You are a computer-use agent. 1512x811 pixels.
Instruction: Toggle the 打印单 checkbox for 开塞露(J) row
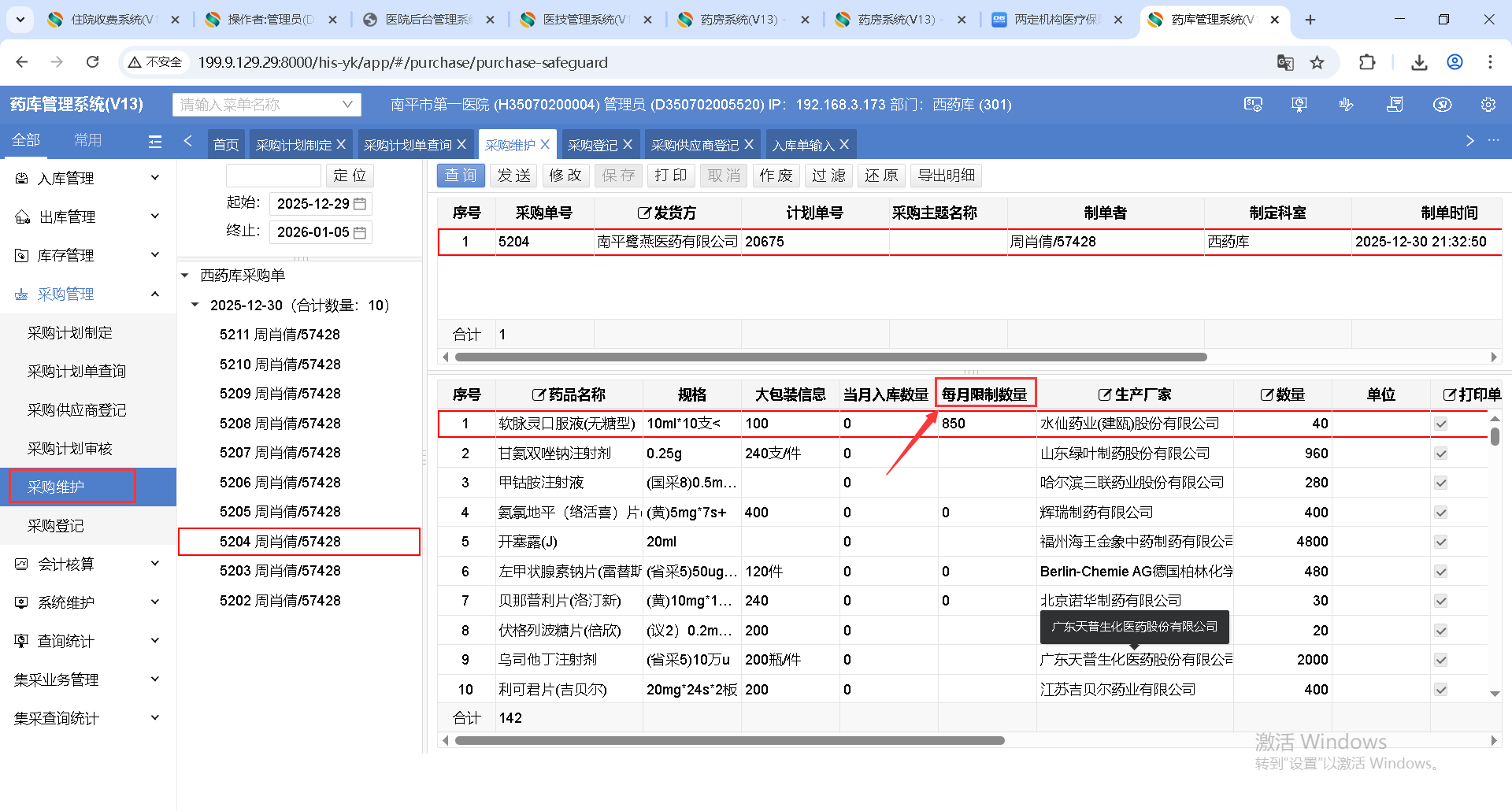(x=1440, y=542)
